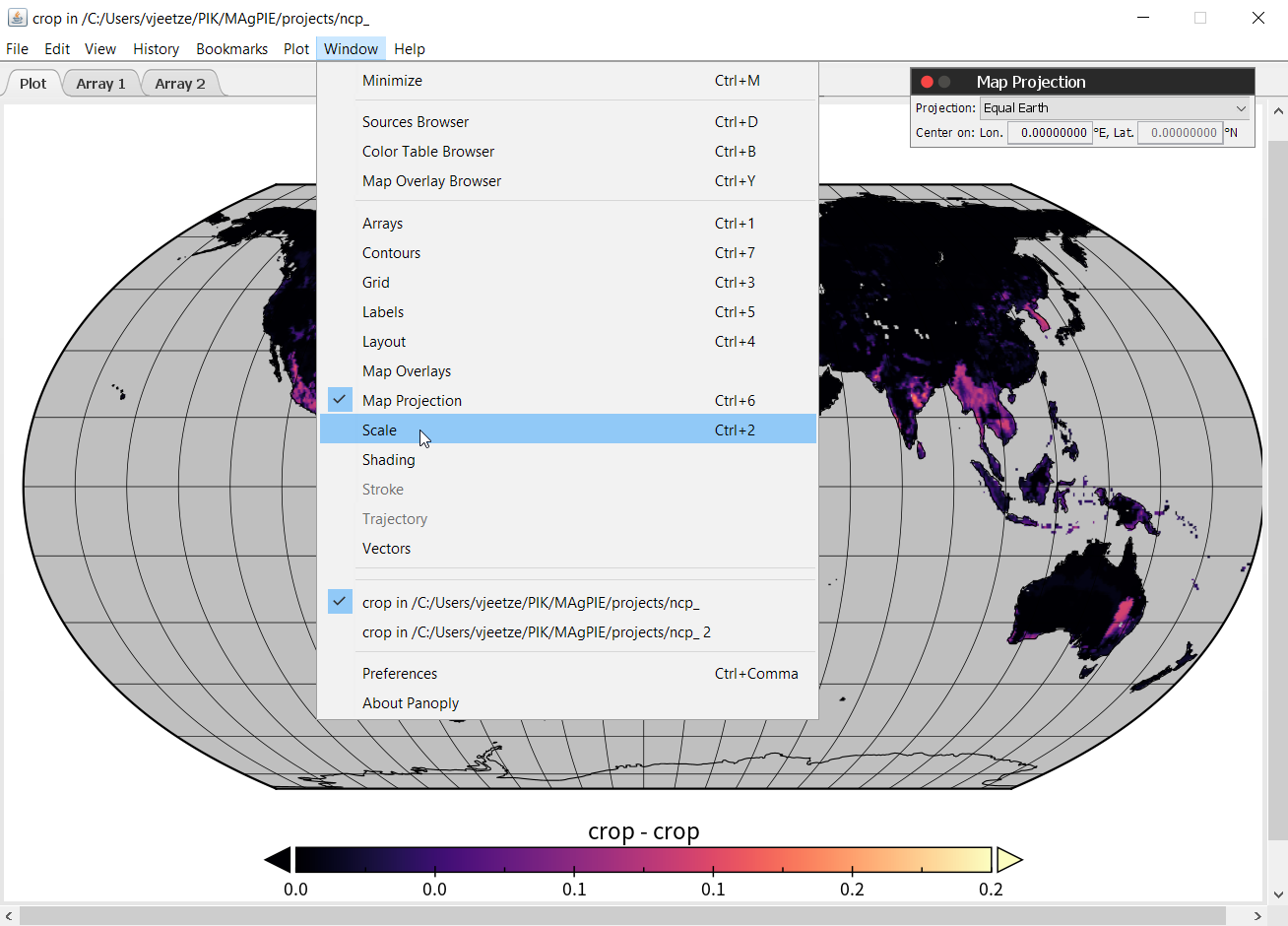
Task: Switch to the Array 1 tab
Action: pyautogui.click(x=100, y=84)
